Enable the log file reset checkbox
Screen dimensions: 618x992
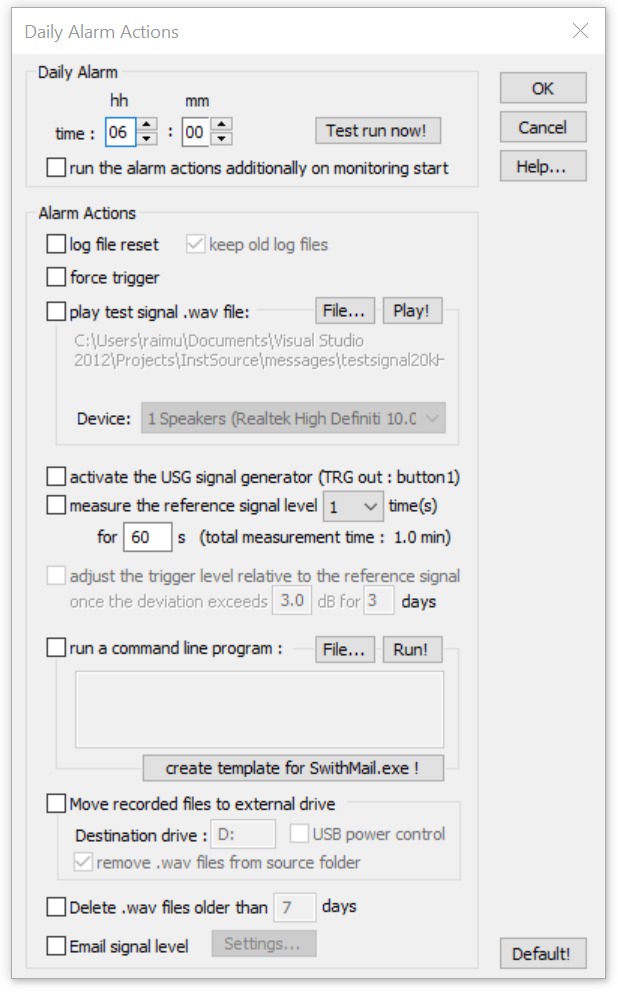(x=56, y=244)
